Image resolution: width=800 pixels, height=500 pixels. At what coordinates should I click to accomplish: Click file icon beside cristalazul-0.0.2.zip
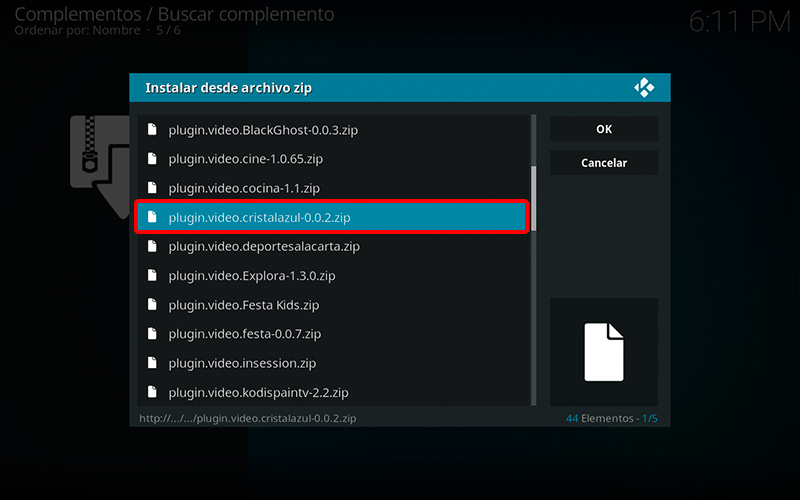(152, 216)
